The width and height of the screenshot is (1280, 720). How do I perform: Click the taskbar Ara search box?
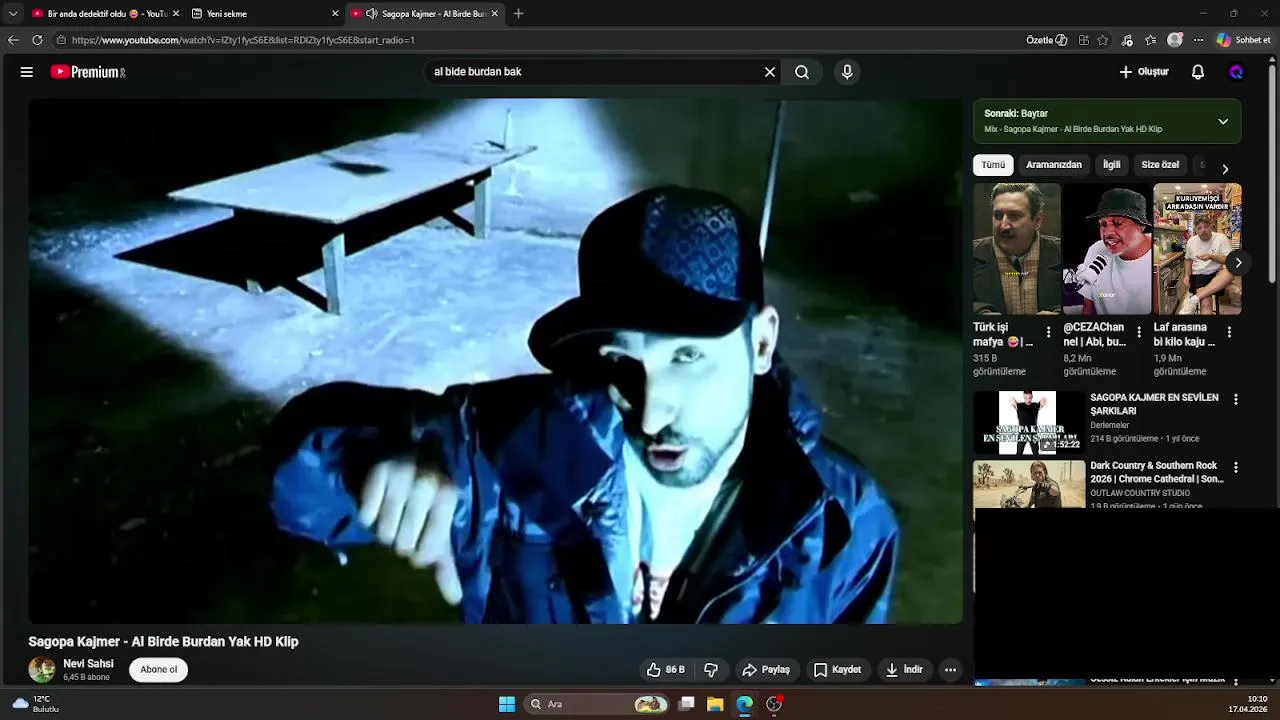[x=598, y=704]
